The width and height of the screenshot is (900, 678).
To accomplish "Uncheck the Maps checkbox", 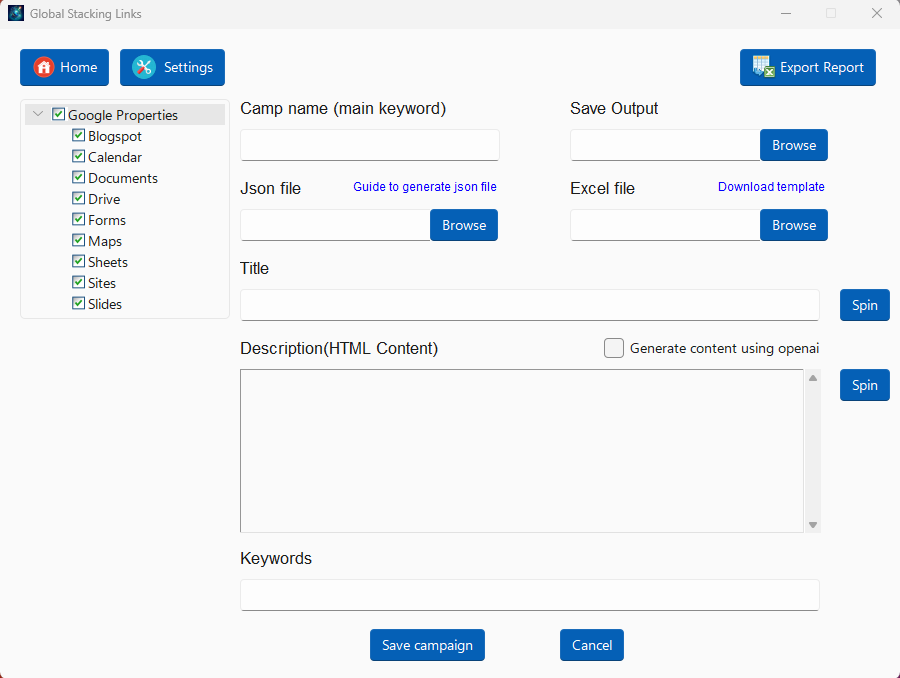I will click(78, 241).
